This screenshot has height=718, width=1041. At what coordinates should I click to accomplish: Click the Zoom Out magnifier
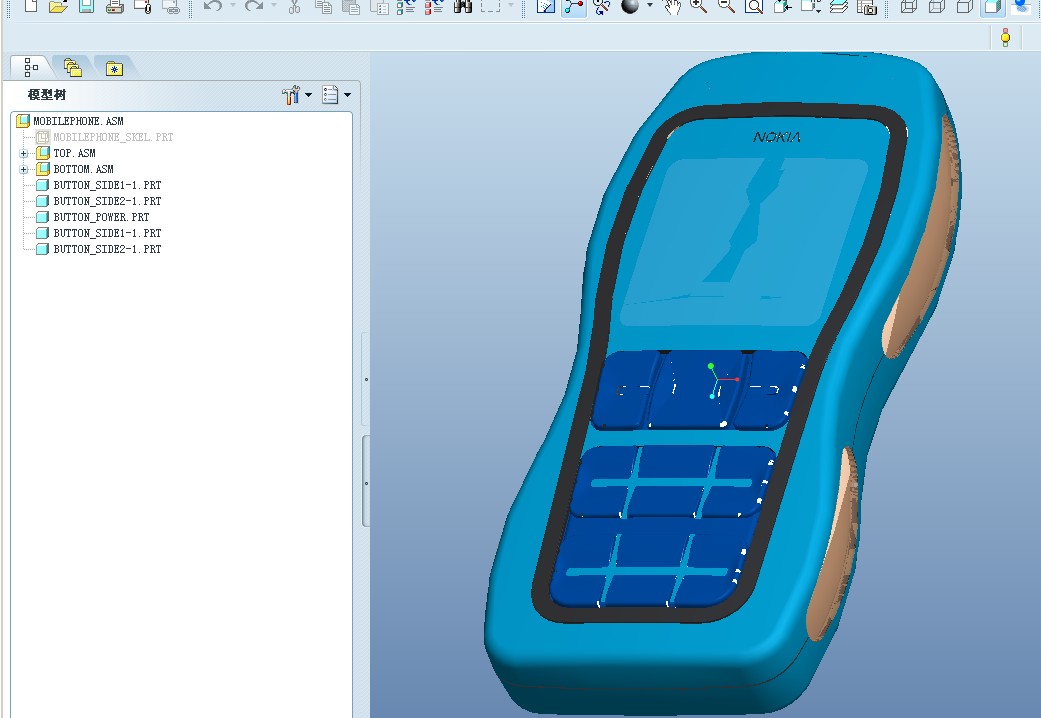pos(726,7)
